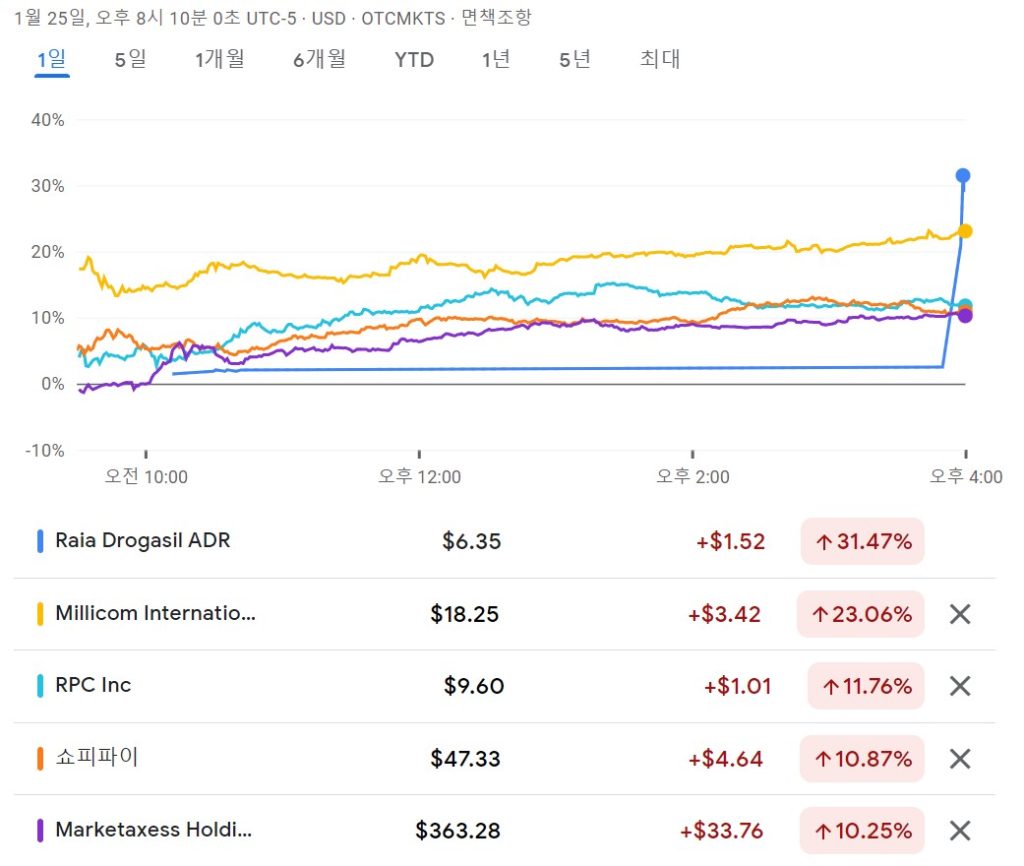Click the -10% y-axis label

click(44, 451)
